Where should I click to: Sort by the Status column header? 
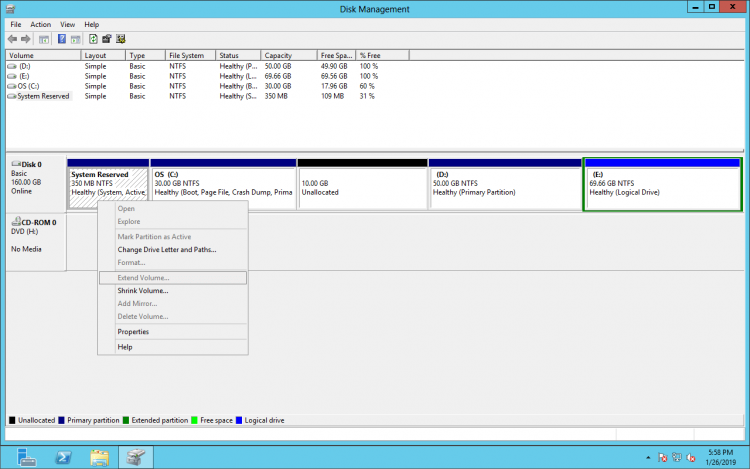[x=238, y=55]
